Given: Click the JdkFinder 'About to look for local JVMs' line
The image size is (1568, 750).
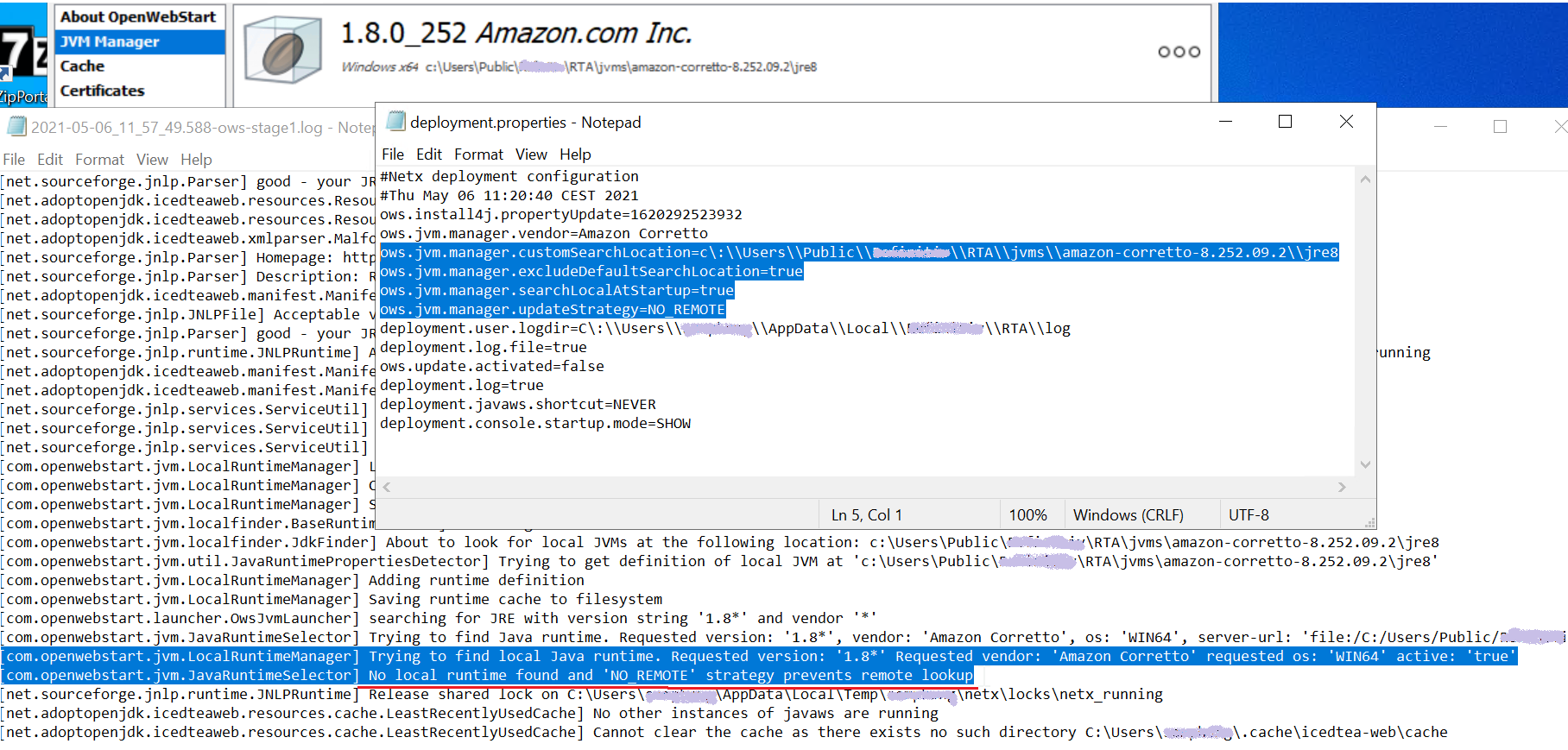Looking at the screenshot, I should [721, 542].
